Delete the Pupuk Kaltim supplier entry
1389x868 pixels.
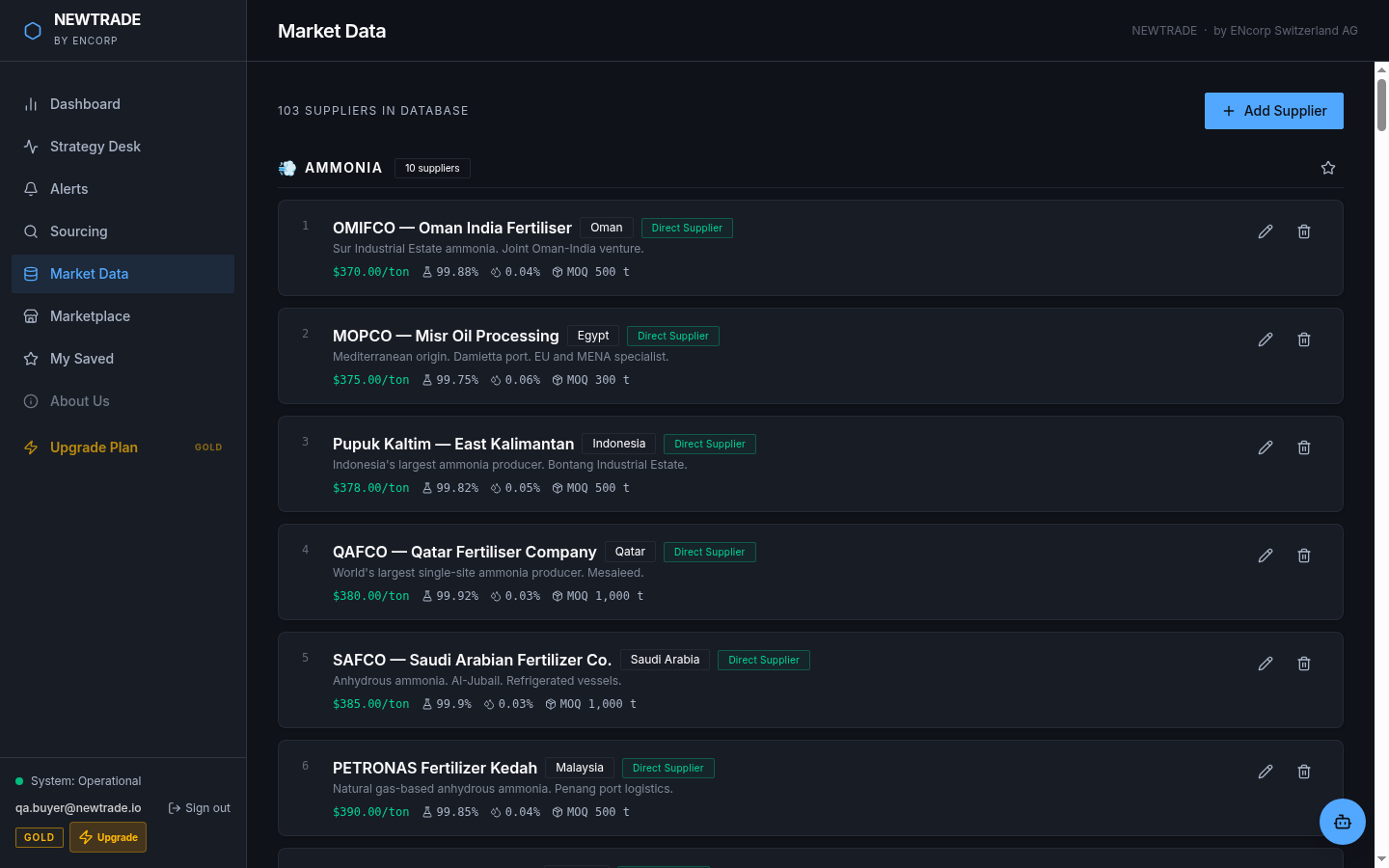(x=1304, y=448)
